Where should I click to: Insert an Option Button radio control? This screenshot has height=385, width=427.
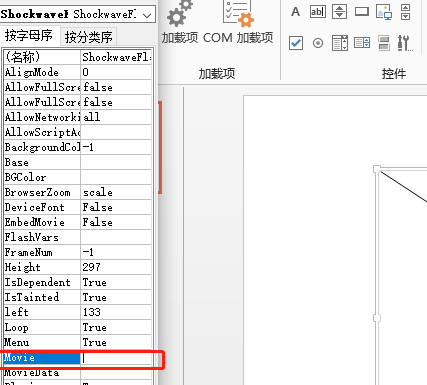[318, 43]
